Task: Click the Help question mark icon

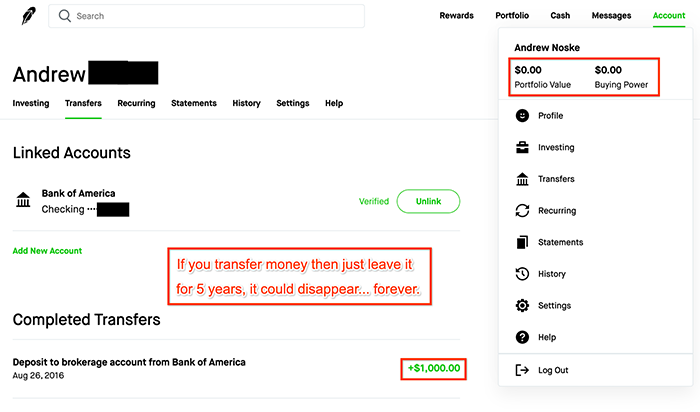Action: 522,338
